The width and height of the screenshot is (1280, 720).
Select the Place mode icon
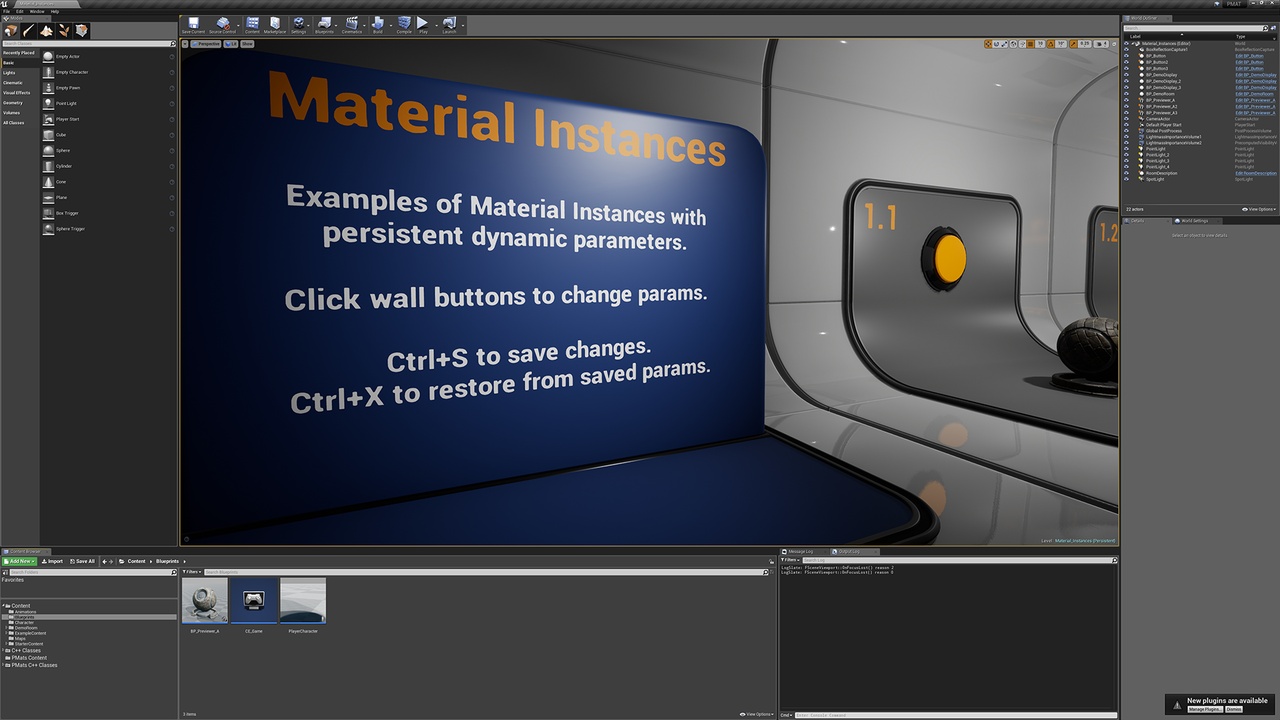pyautogui.click(x=11, y=31)
